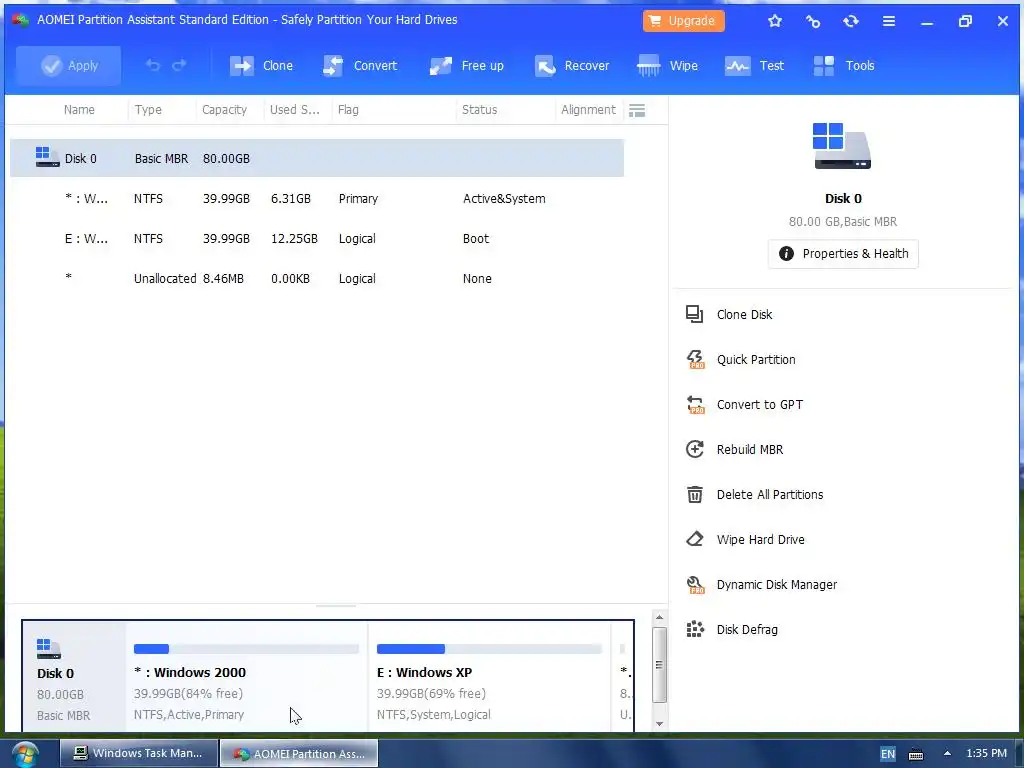Click the Rebuild MBR icon
The height and width of the screenshot is (768, 1024).
[x=694, y=449]
